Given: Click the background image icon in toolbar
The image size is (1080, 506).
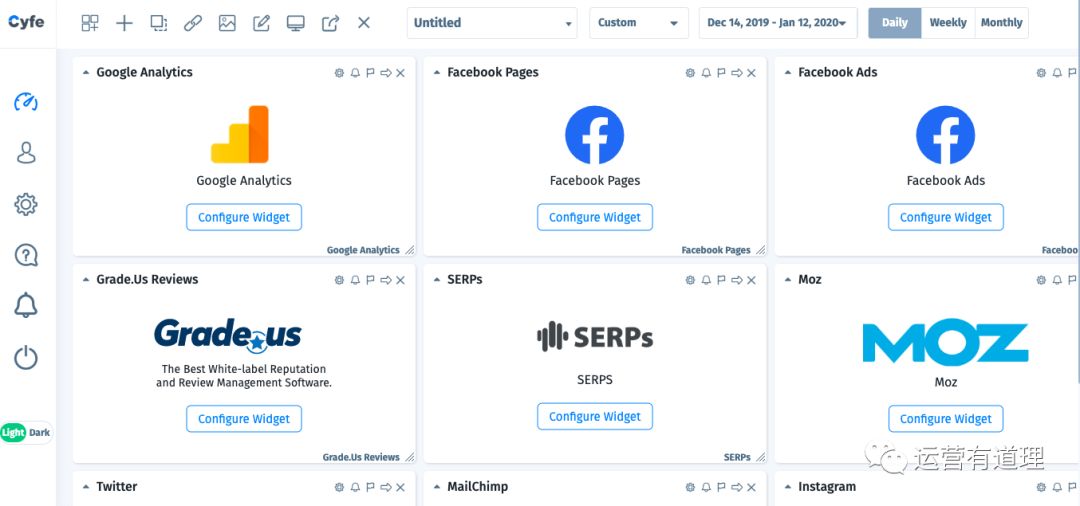Looking at the screenshot, I should point(227,23).
